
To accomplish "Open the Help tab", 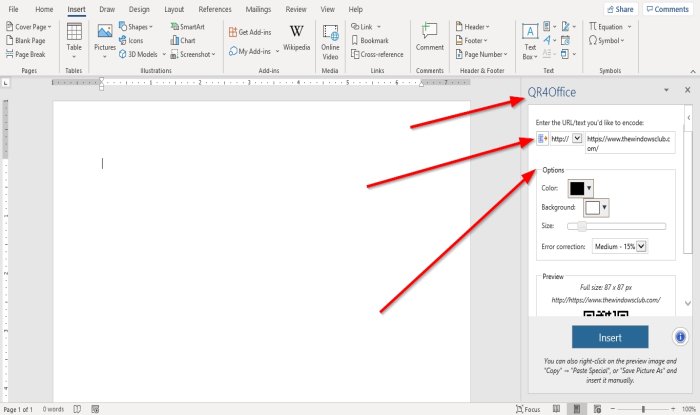I will pyautogui.click(x=355, y=9).
